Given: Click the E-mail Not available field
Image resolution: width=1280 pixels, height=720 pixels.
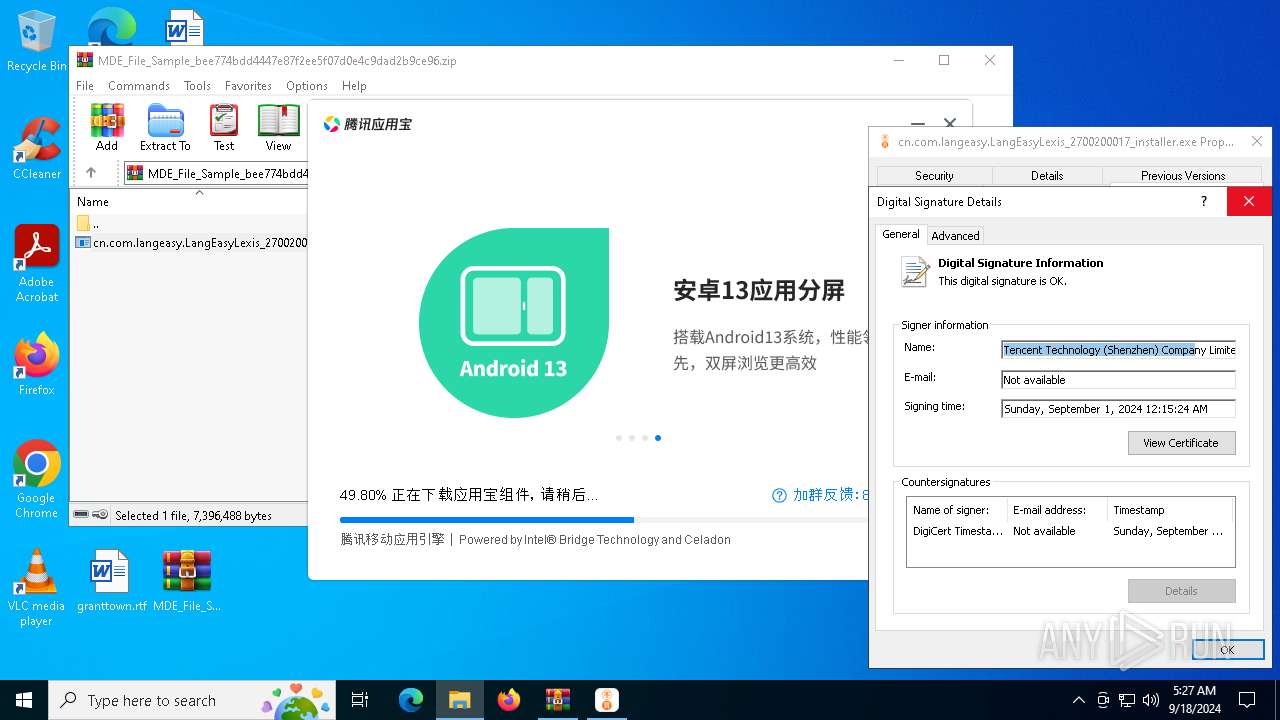Looking at the screenshot, I should pos(1118,380).
